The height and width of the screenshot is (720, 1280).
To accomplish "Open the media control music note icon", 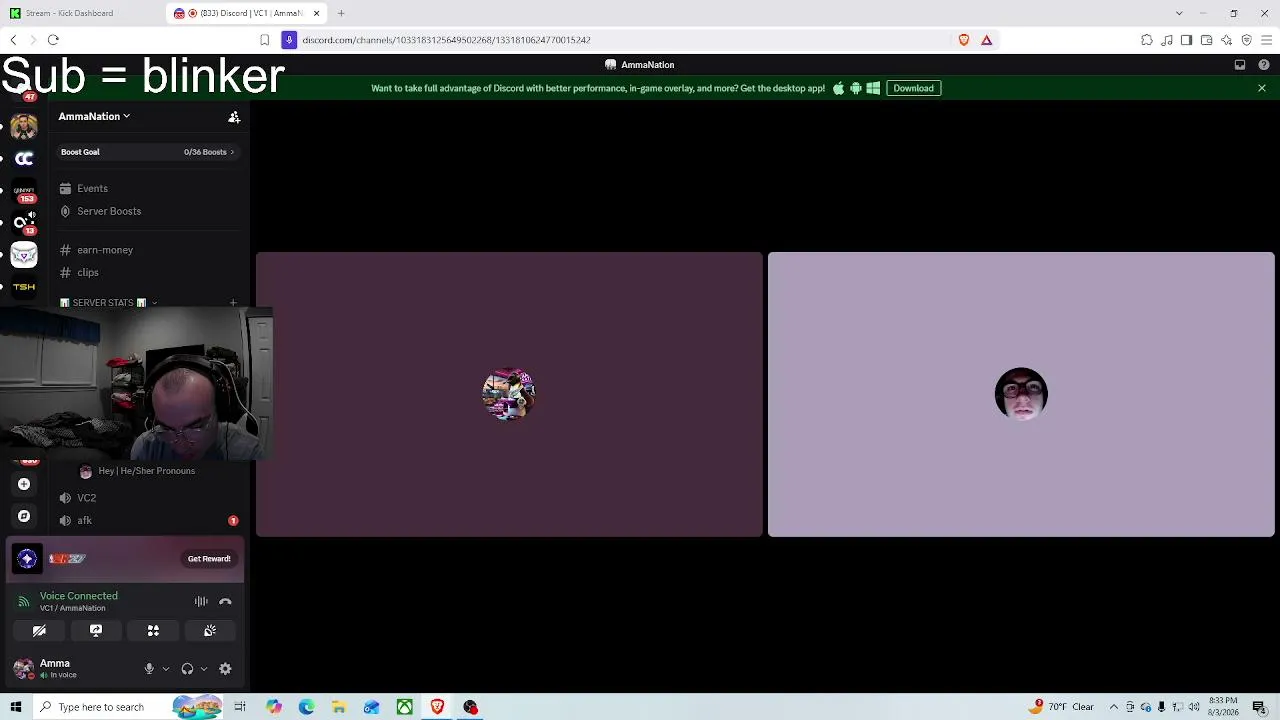I will 1167,40.
